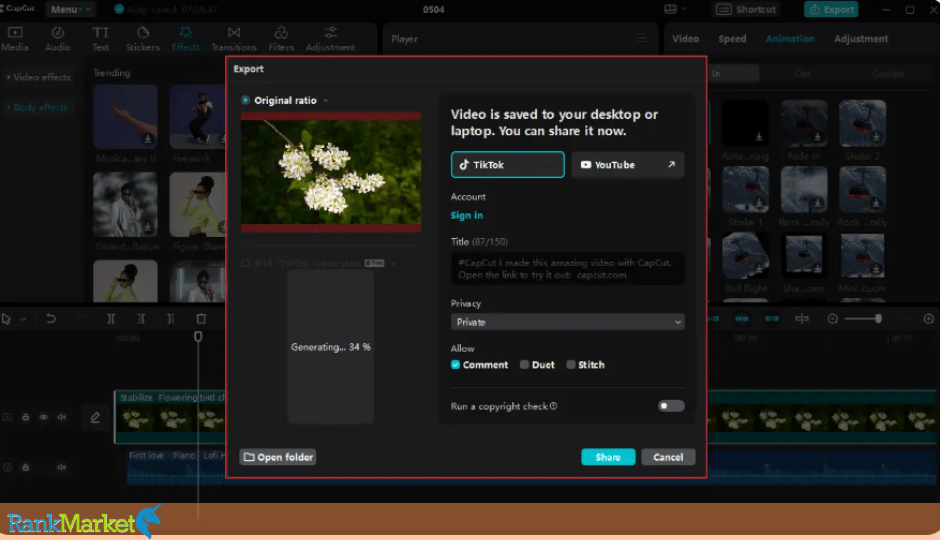Click the Export button in title bar
Screen dimensions: 940x540
point(831,9)
